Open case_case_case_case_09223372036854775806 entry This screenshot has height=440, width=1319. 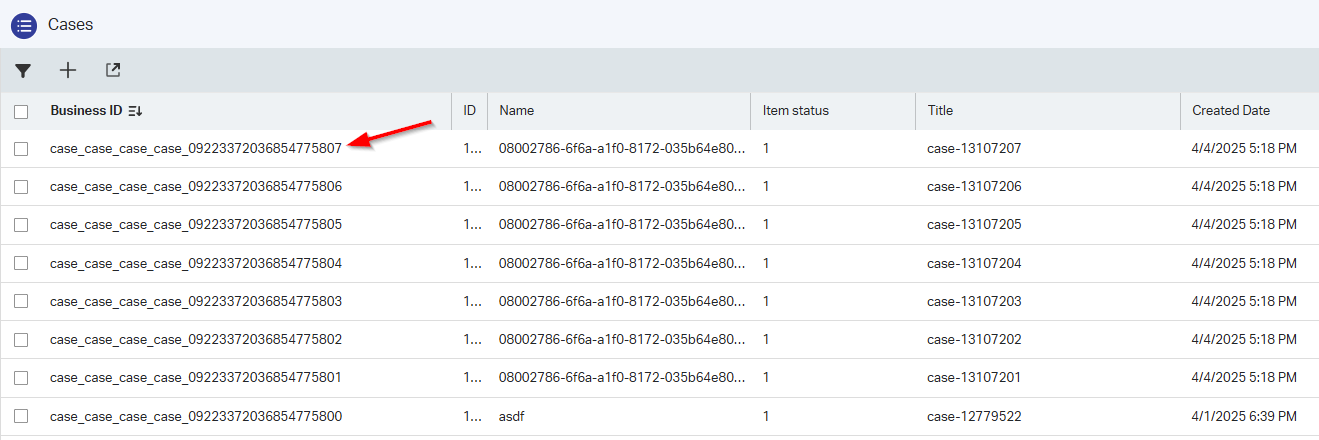point(196,187)
